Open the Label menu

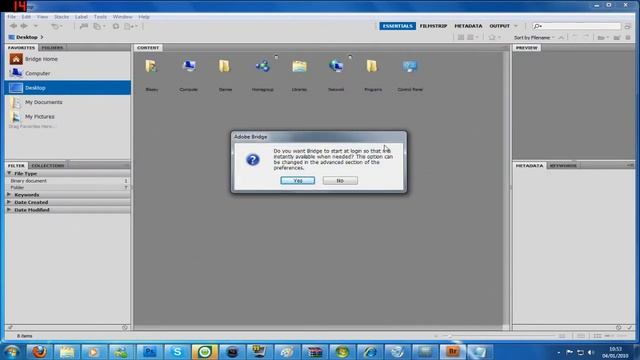[81, 17]
